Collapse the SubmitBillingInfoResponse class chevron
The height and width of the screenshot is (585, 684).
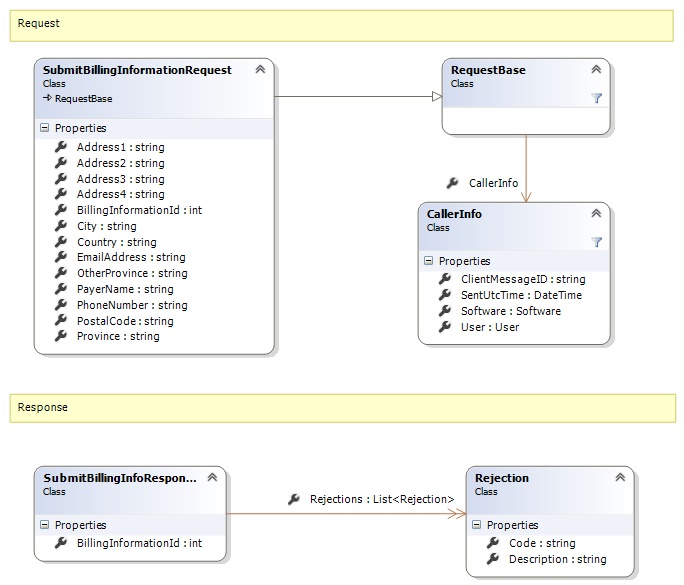pyautogui.click(x=212, y=478)
